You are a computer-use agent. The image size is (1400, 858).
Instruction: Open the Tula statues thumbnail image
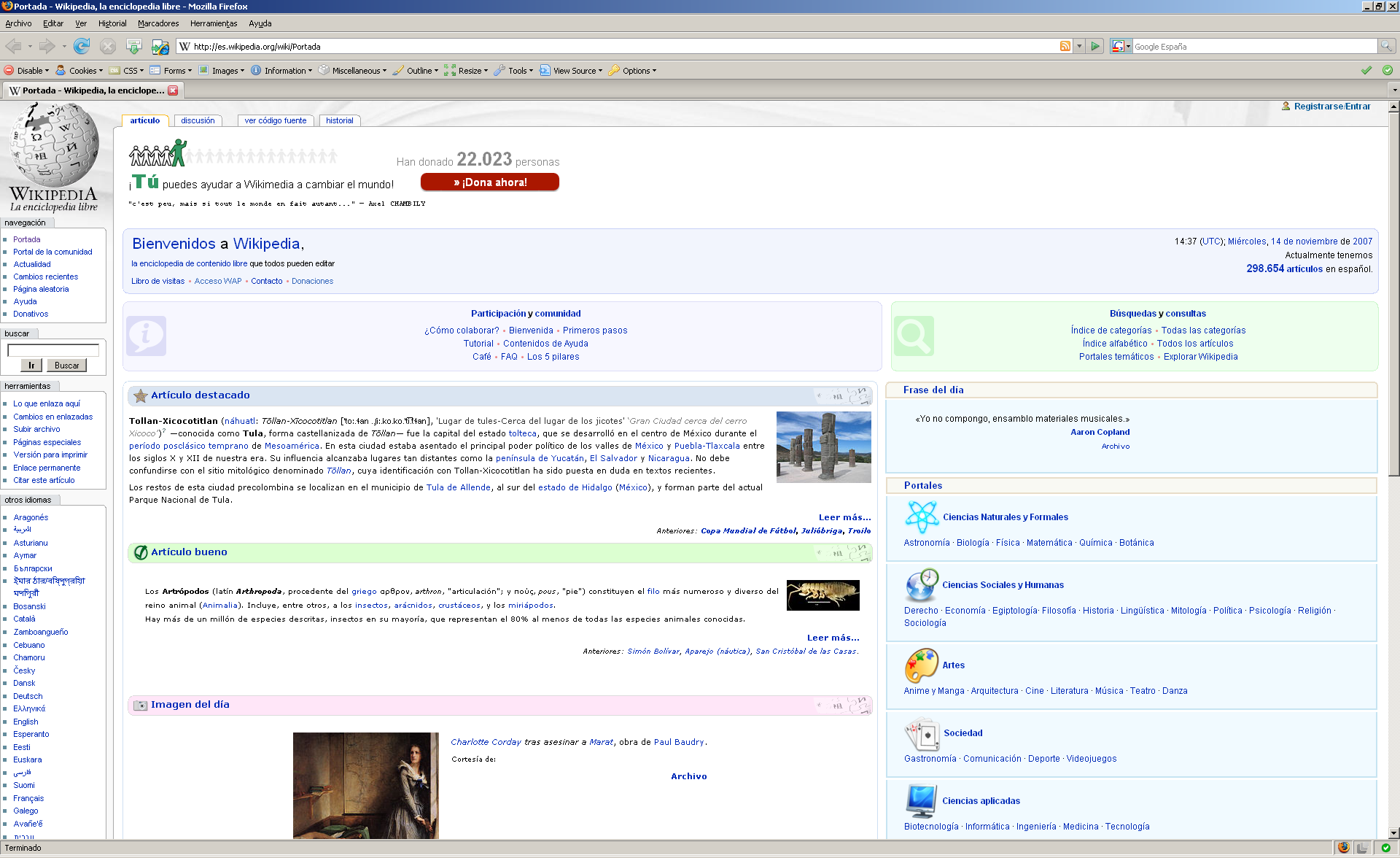pyautogui.click(x=824, y=447)
